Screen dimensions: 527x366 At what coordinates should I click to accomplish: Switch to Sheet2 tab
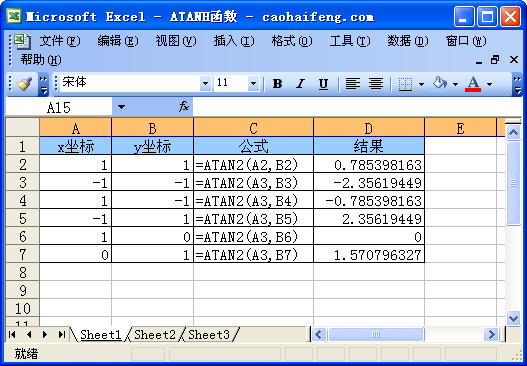[x=155, y=335]
